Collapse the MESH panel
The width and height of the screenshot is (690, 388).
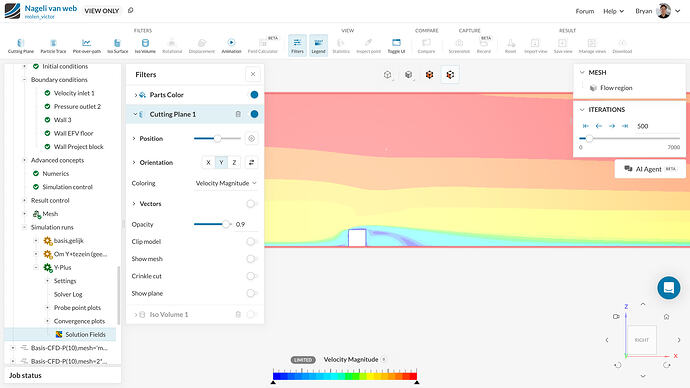pos(582,73)
